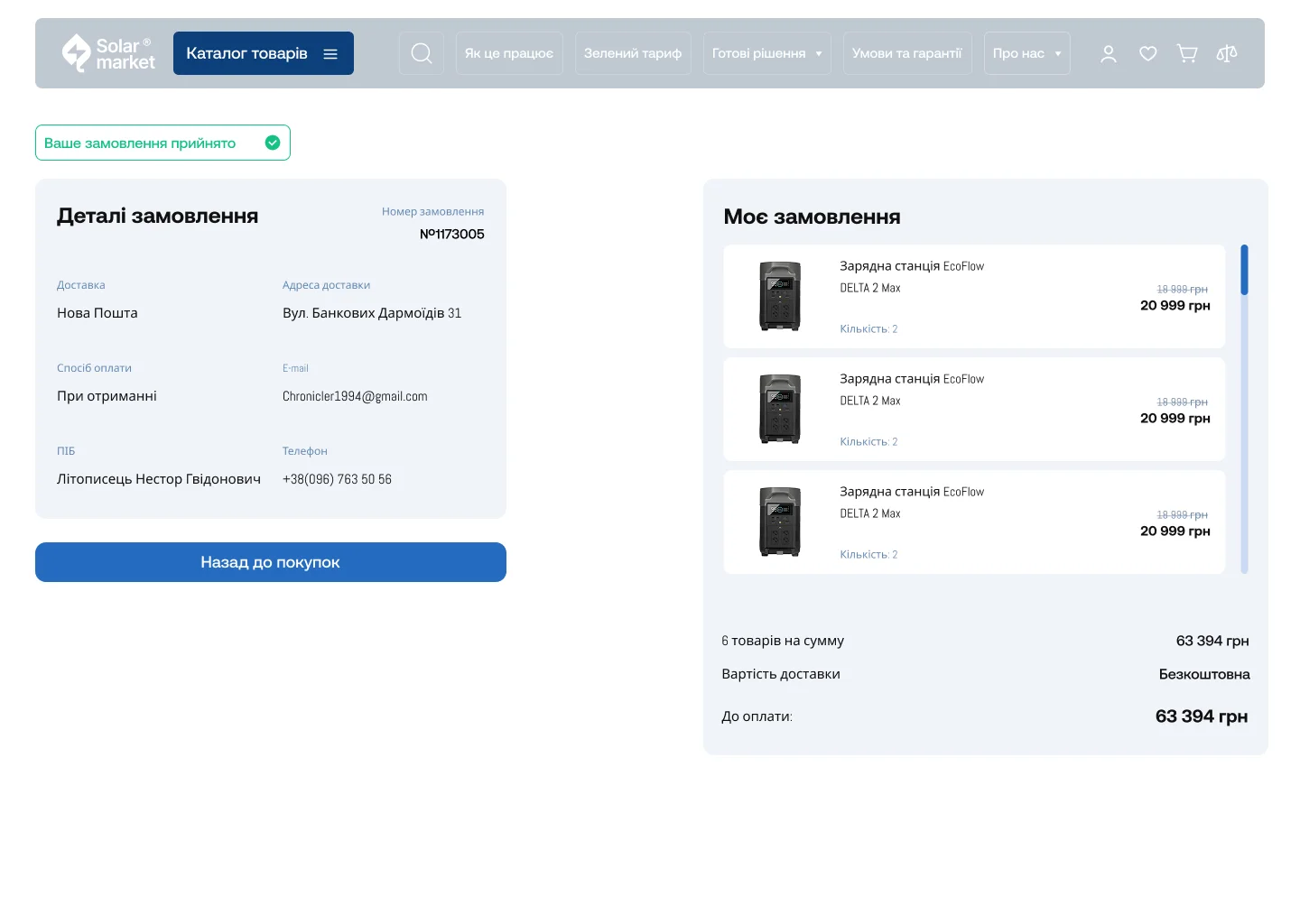This screenshot has width=1300, height=924.
Task: Open the product comparison scales icon
Action: tap(1227, 54)
